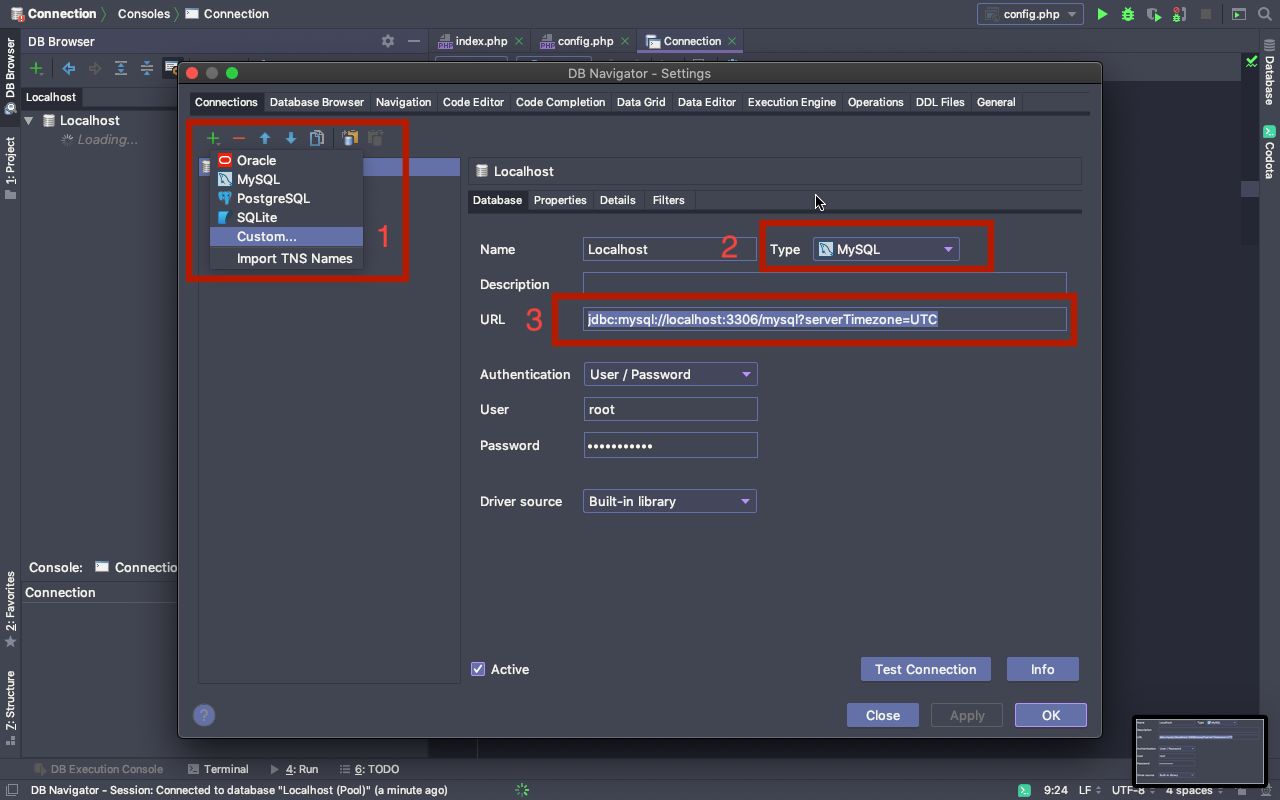Click the collapse all icon in DB Browser
The image size is (1280, 800).
click(147, 68)
